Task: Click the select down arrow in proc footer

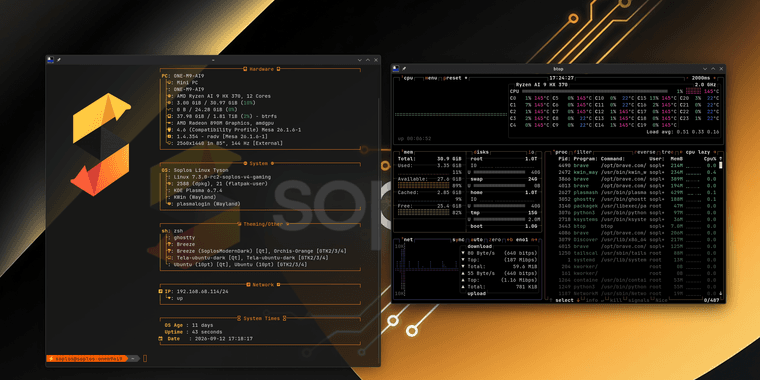Action: [578, 300]
